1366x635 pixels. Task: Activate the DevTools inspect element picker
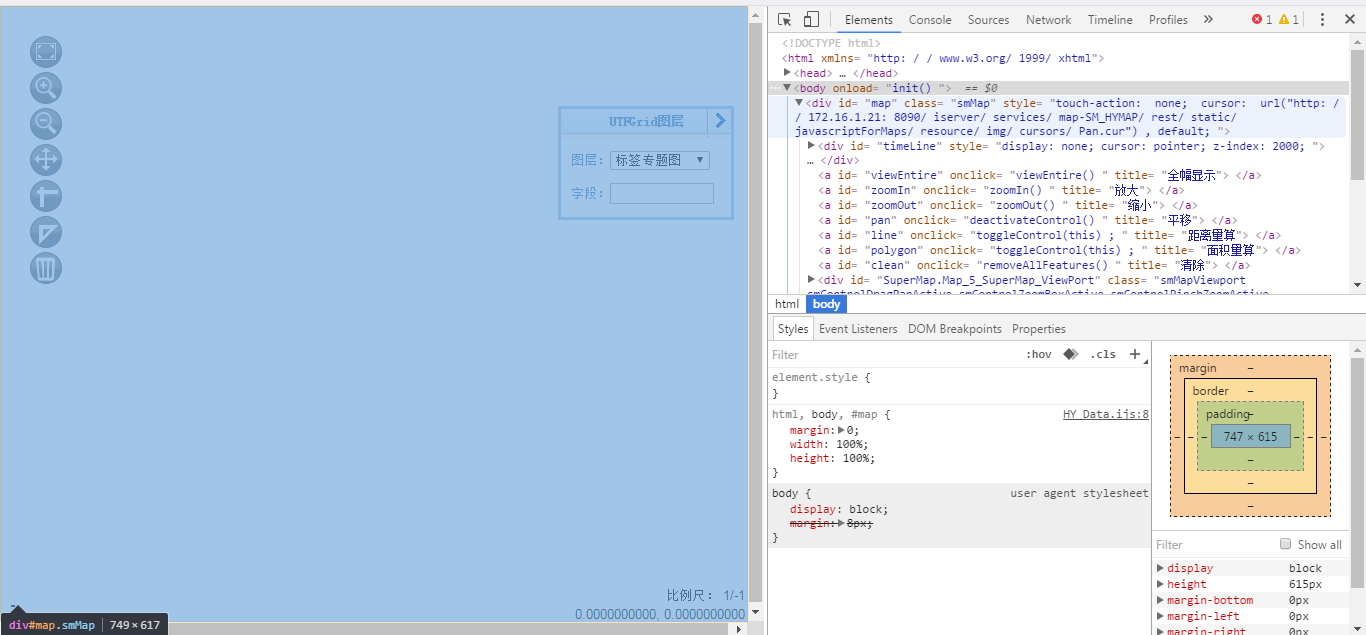tap(785, 20)
